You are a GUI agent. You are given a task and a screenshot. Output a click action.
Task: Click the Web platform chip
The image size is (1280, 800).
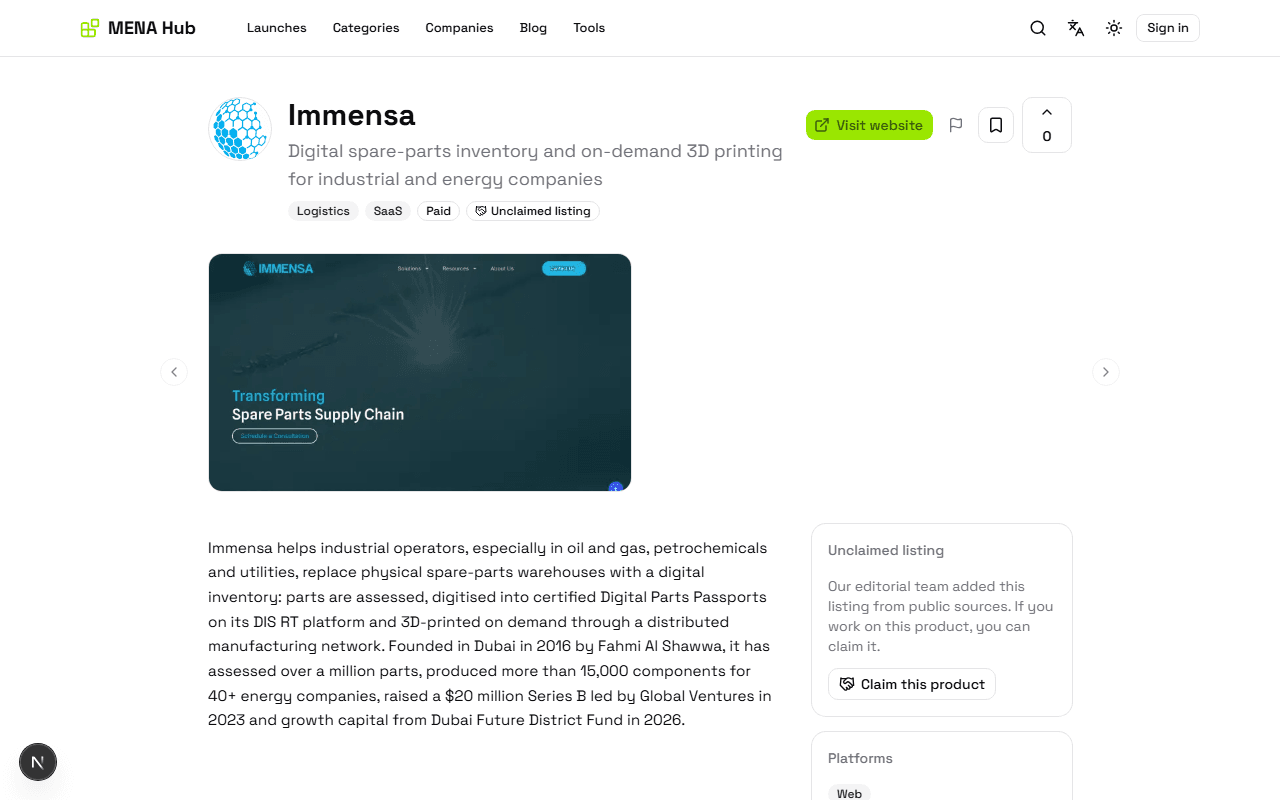[x=849, y=793]
